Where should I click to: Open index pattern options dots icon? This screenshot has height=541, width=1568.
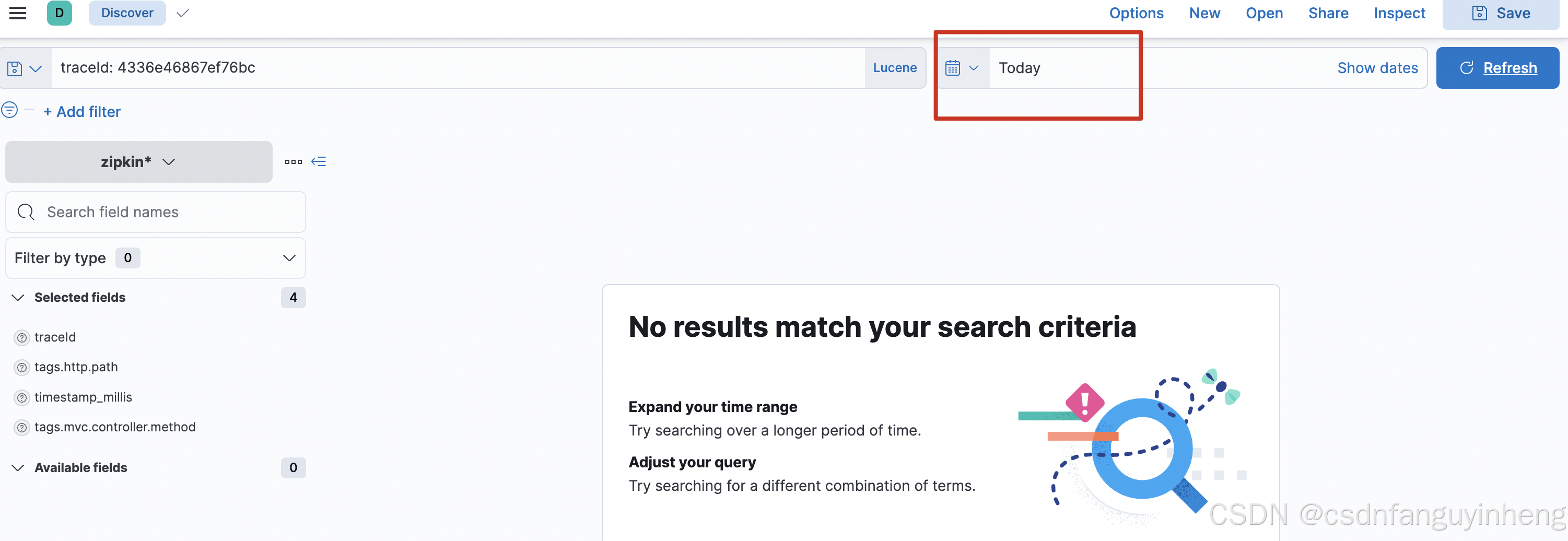tap(294, 162)
